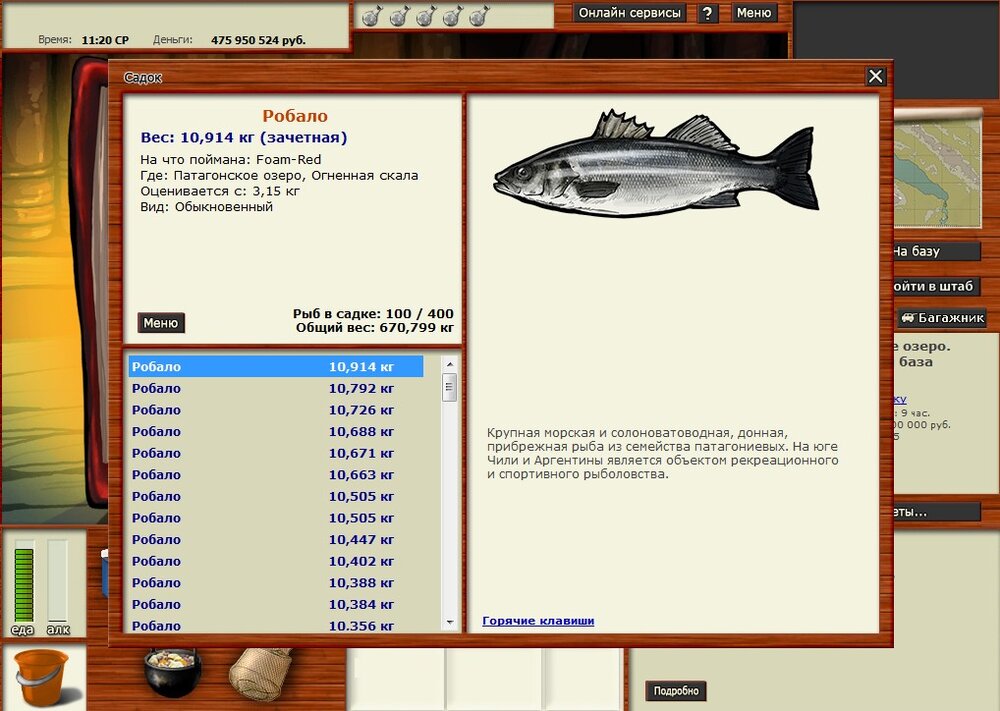The width and height of the screenshot is (1000, 711).
Task: Click the first medal icon in top bar
Action: point(371,16)
